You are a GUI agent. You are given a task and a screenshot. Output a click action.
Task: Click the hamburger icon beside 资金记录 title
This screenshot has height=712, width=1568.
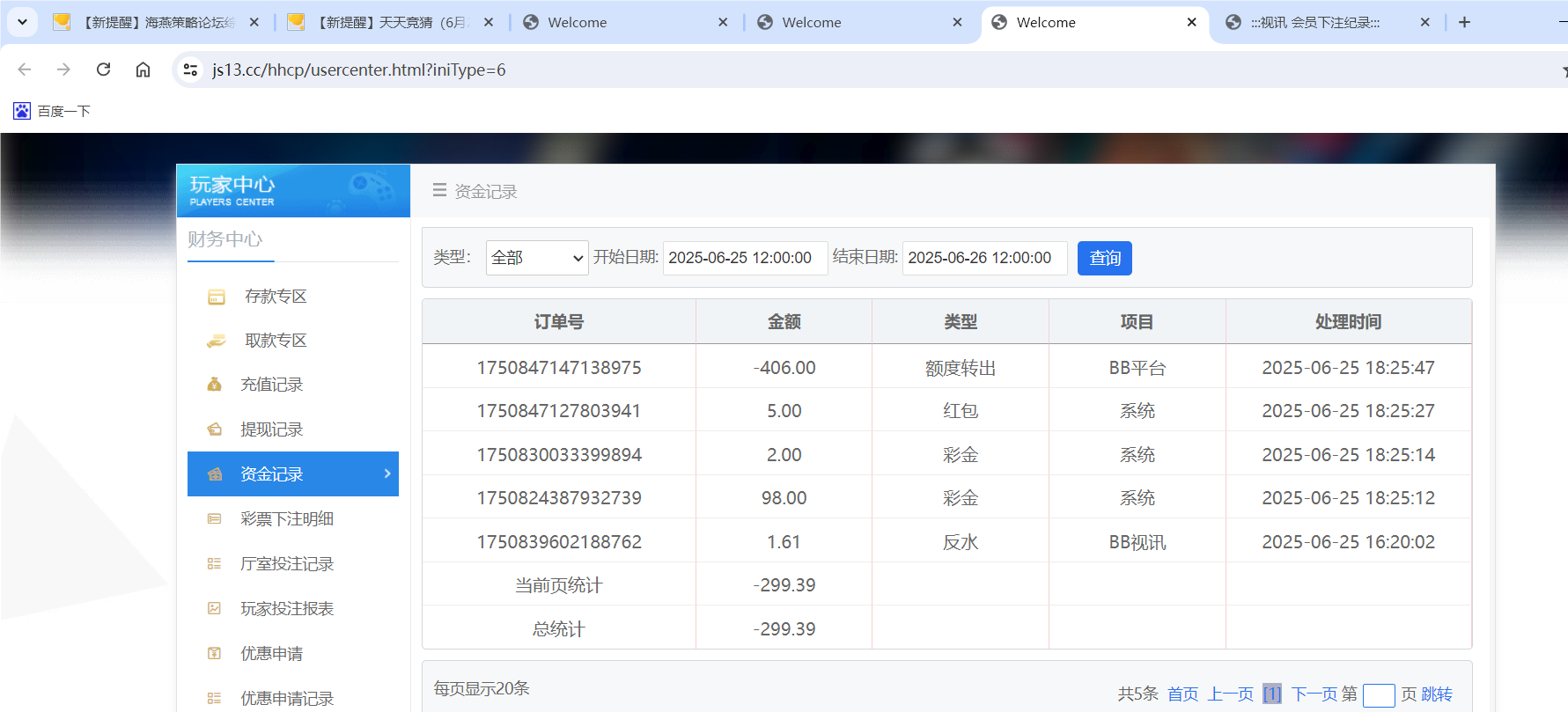[439, 190]
